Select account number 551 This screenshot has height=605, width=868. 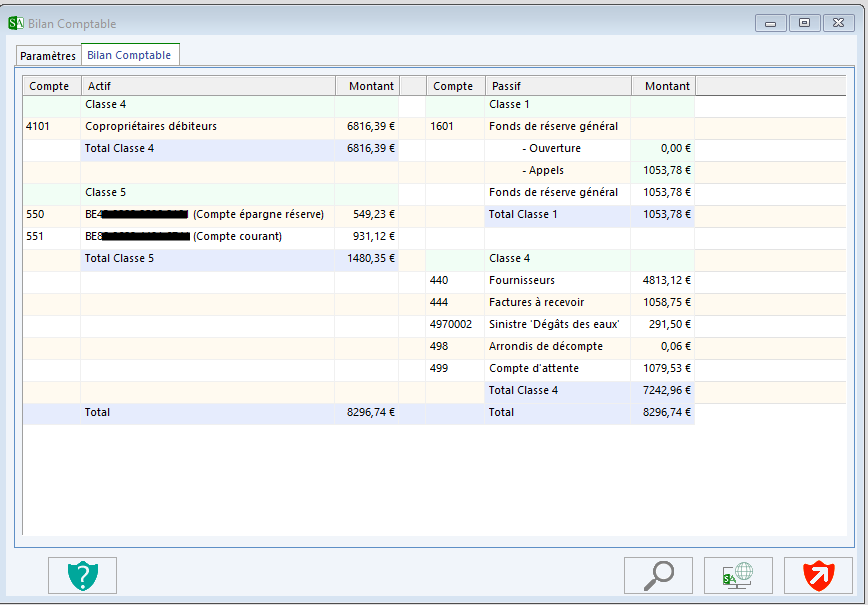tap(34, 236)
